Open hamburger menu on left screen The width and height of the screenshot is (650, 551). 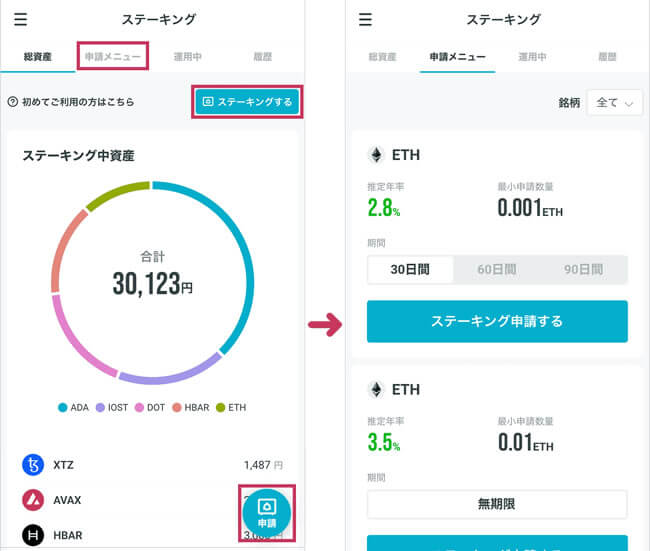[20, 19]
